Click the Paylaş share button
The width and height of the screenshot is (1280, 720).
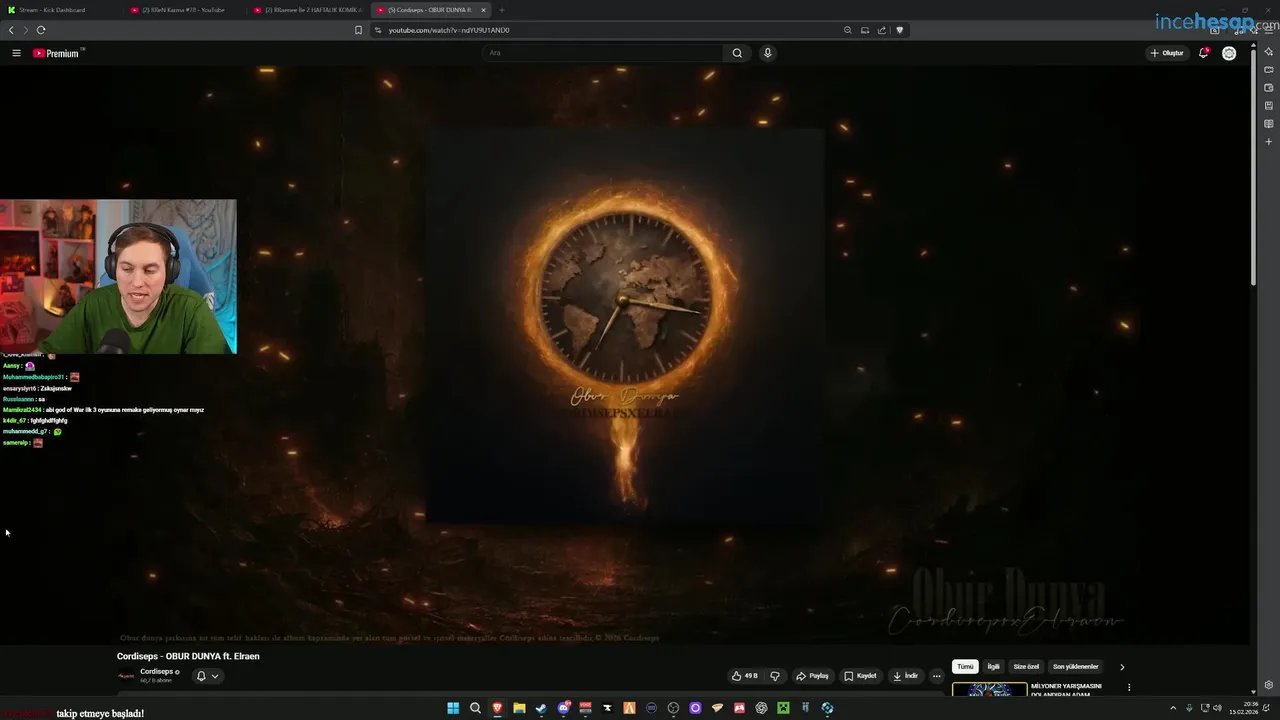click(x=812, y=676)
